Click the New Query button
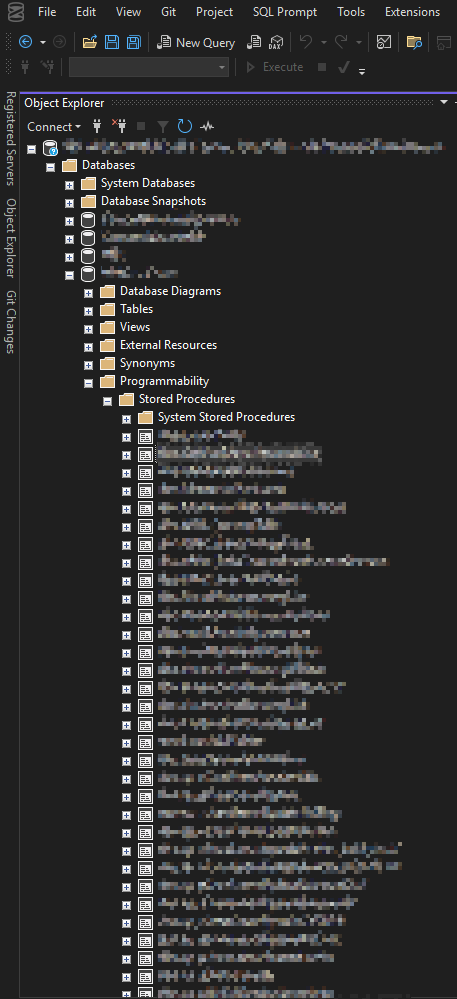Viewport: 457px width, 999px height. click(196, 43)
